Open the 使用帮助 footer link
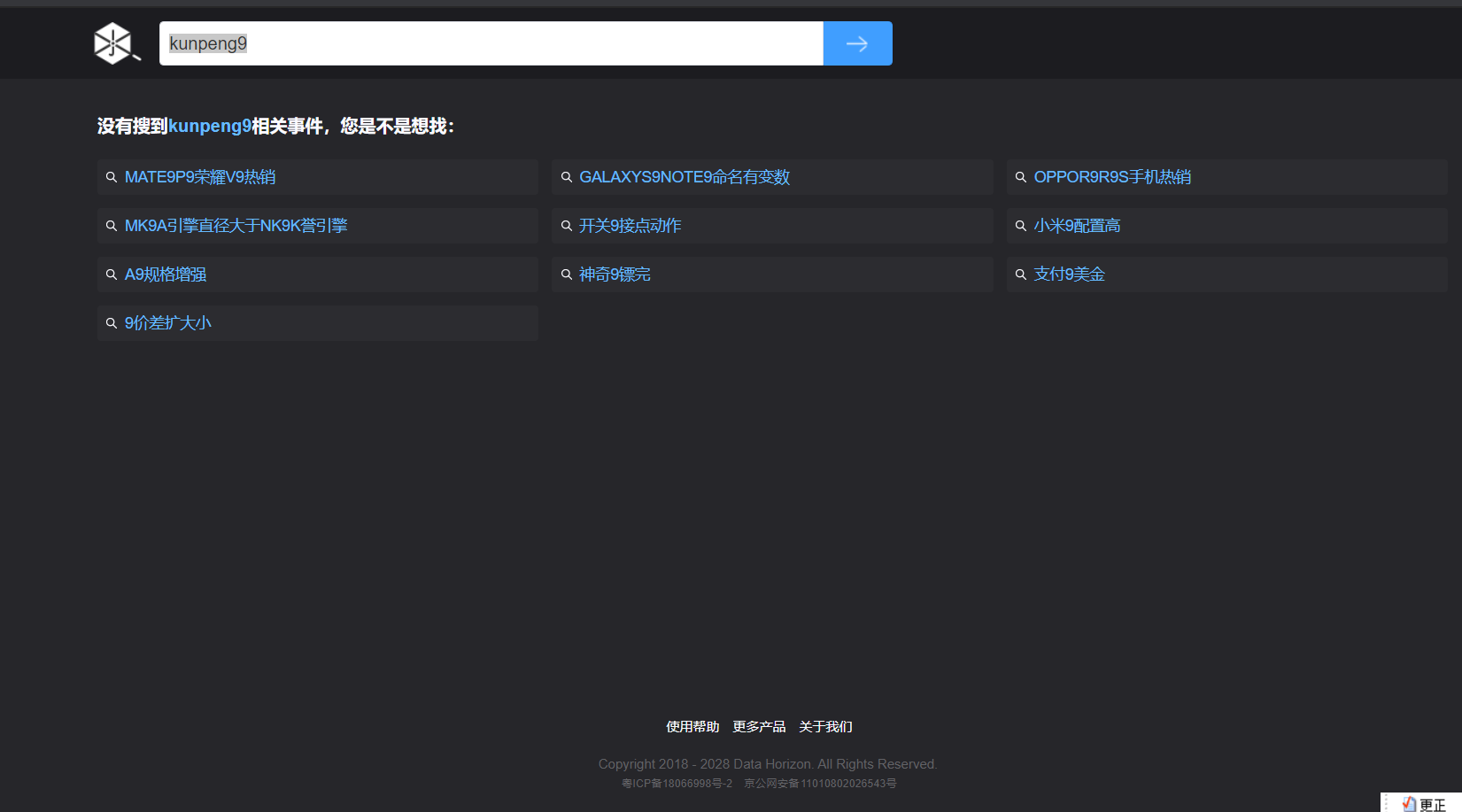 click(692, 726)
